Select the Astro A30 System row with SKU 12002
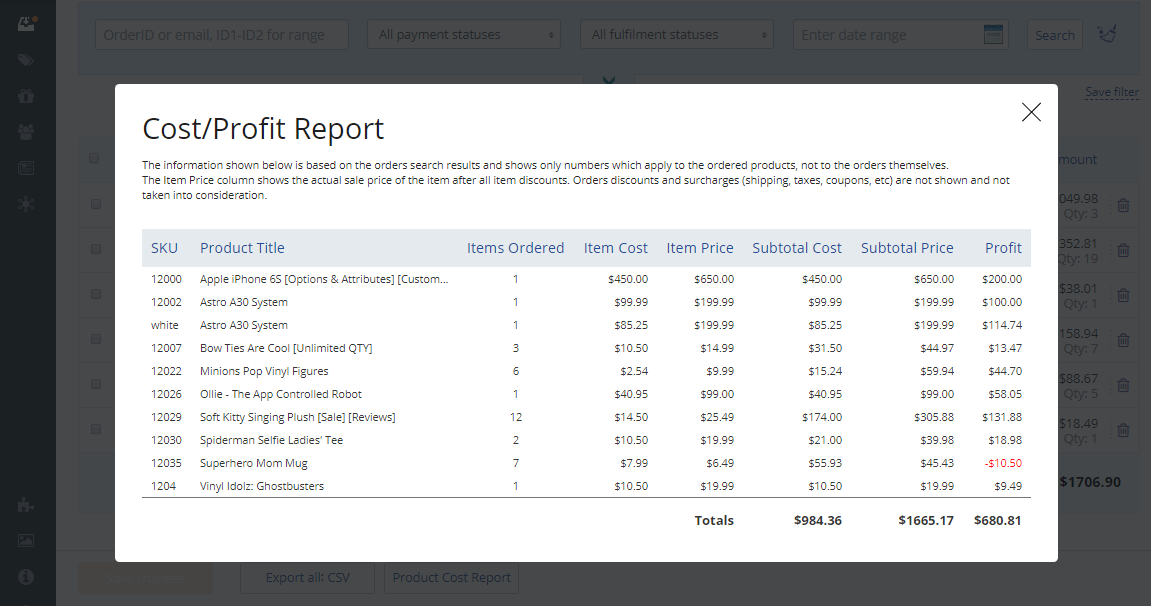Viewport: 1151px width, 606px height. [244, 302]
